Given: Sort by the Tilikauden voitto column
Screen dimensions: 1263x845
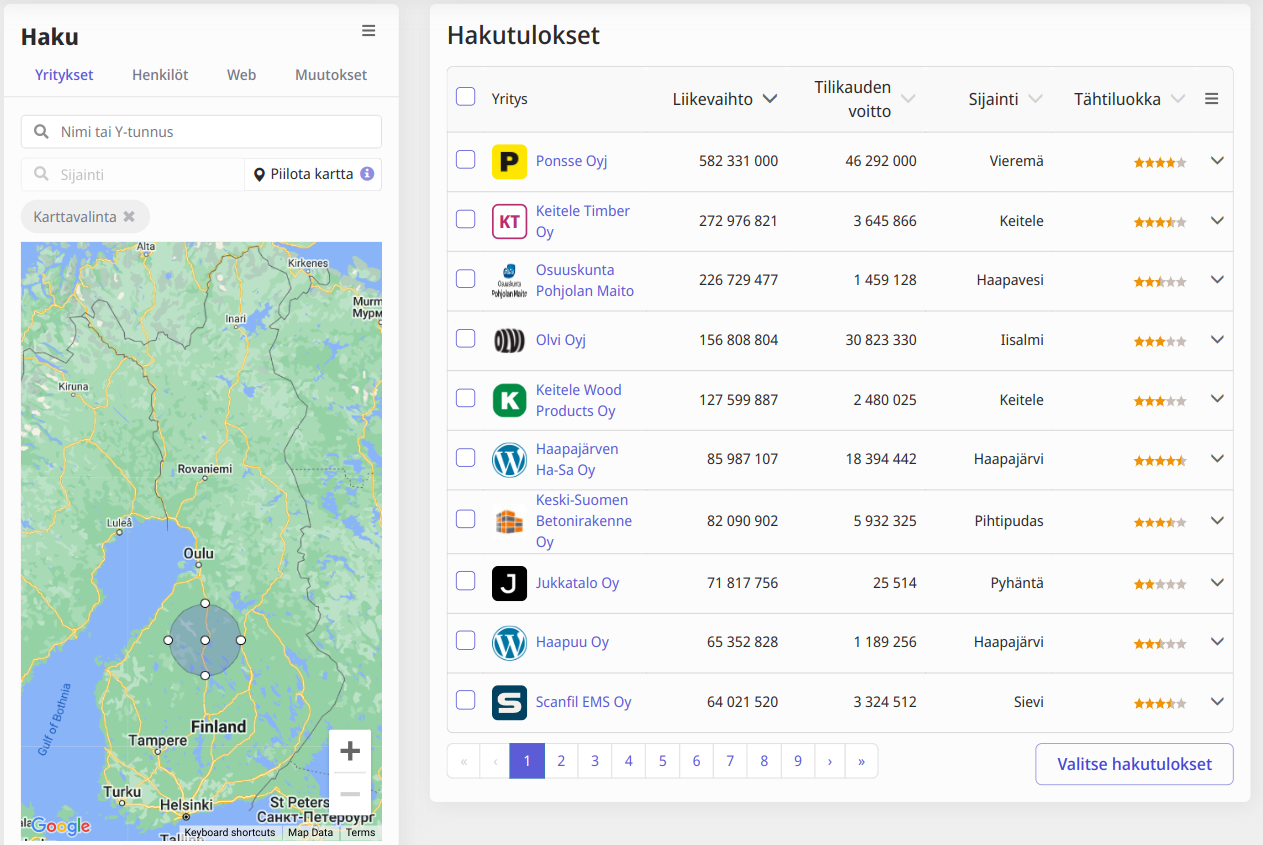Looking at the screenshot, I should [865, 99].
